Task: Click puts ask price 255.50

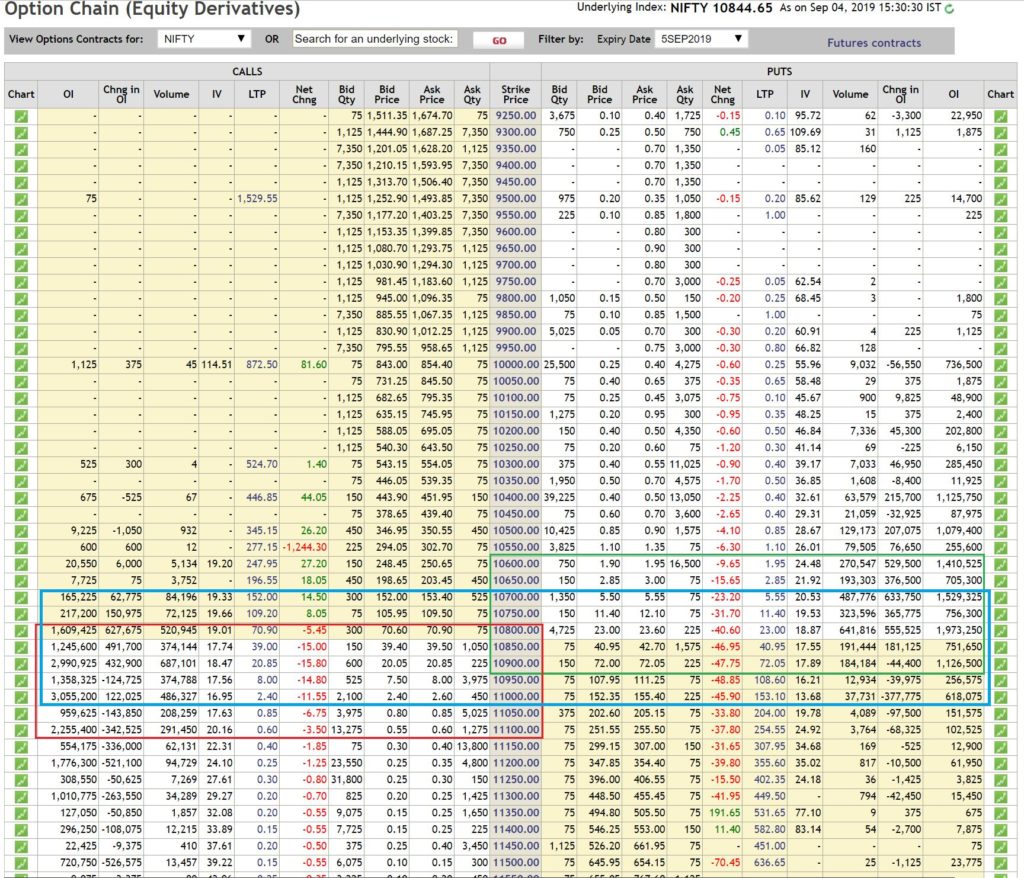Action: [649, 730]
